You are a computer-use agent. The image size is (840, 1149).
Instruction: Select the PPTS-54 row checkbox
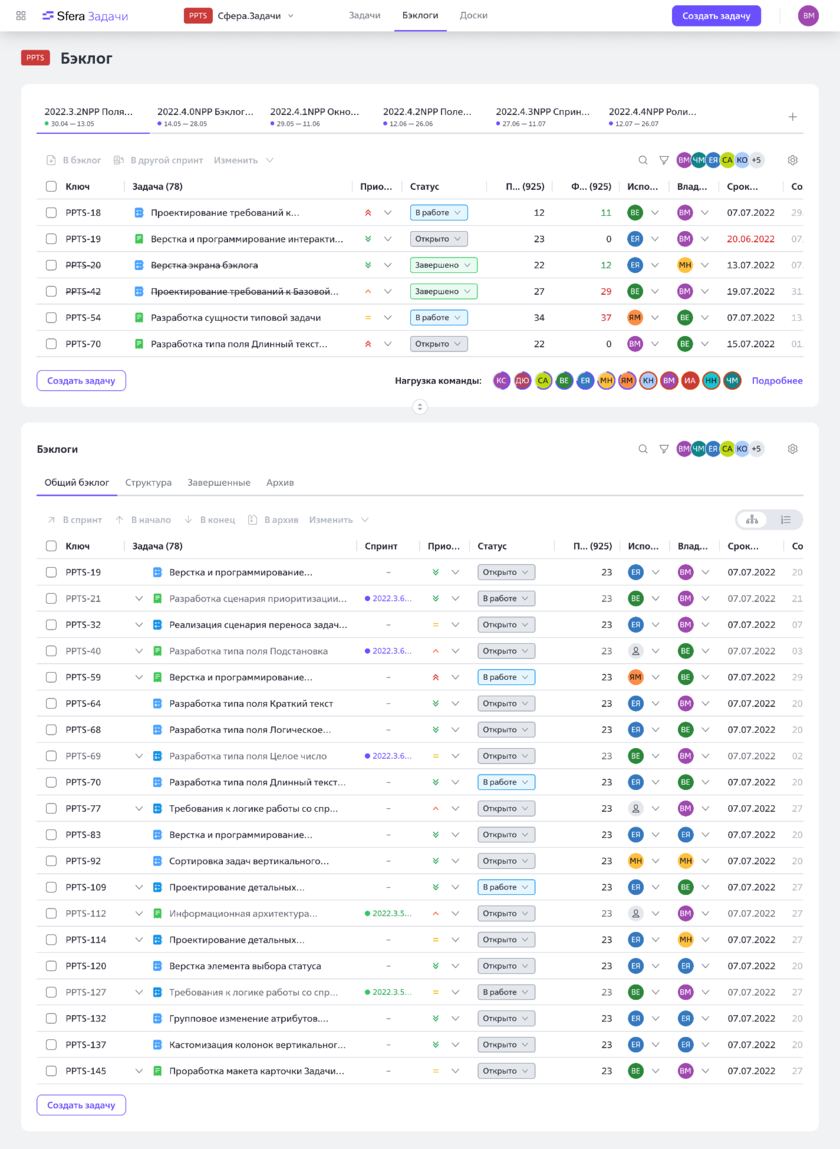point(51,318)
